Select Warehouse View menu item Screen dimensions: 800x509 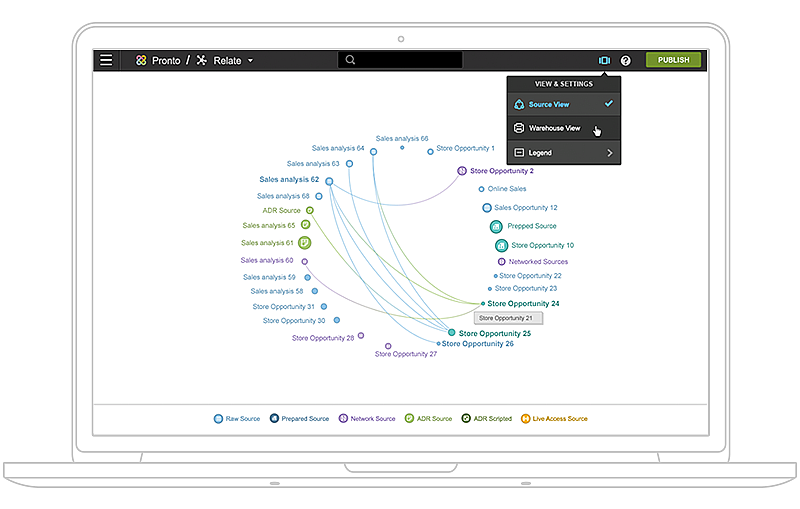pos(564,128)
